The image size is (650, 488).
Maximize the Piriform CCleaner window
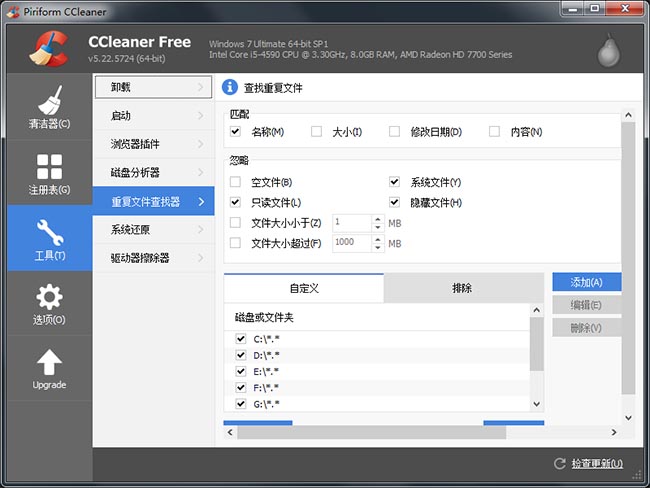(595, 9)
